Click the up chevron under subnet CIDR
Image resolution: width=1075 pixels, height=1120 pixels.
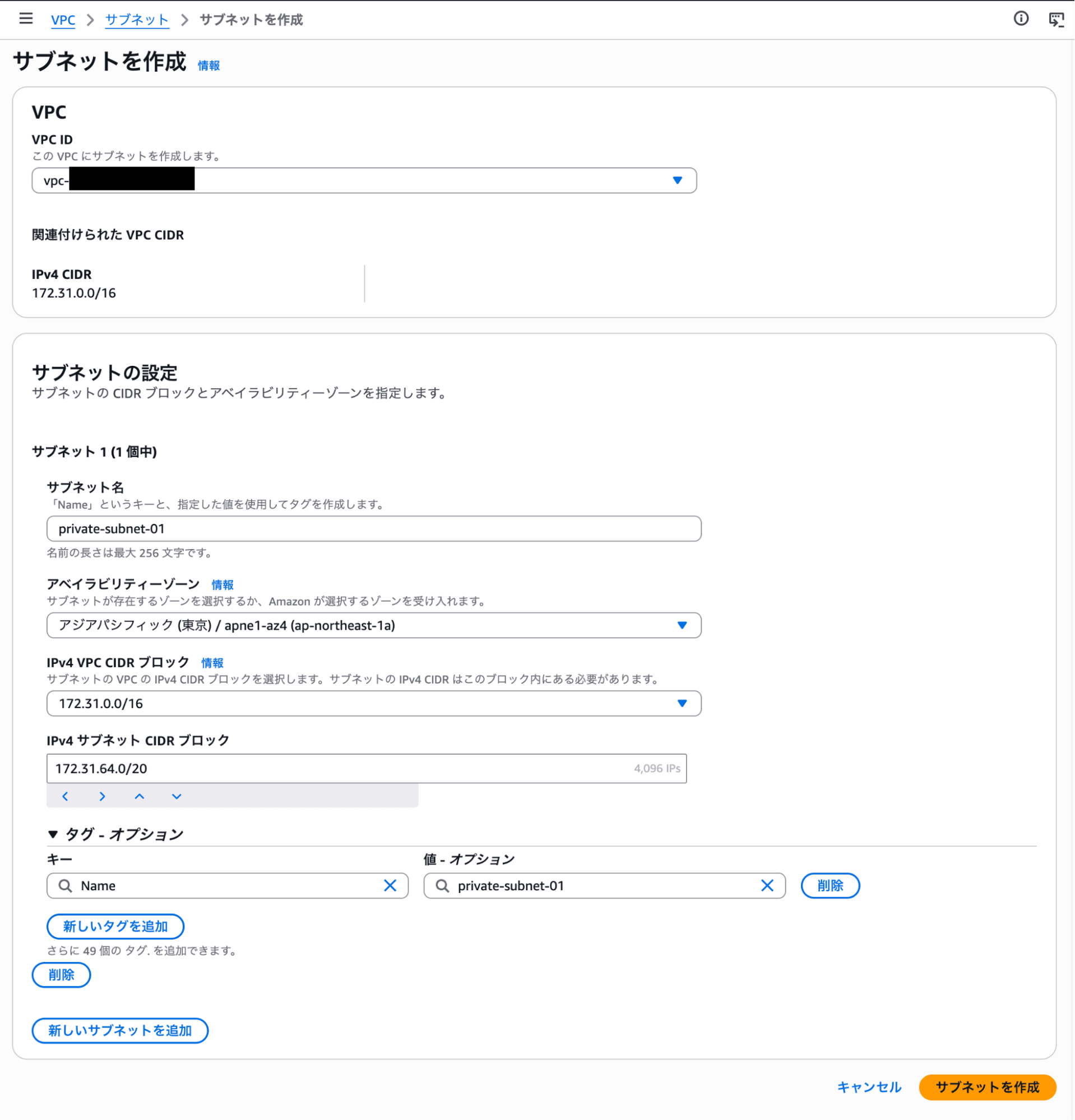tap(140, 796)
